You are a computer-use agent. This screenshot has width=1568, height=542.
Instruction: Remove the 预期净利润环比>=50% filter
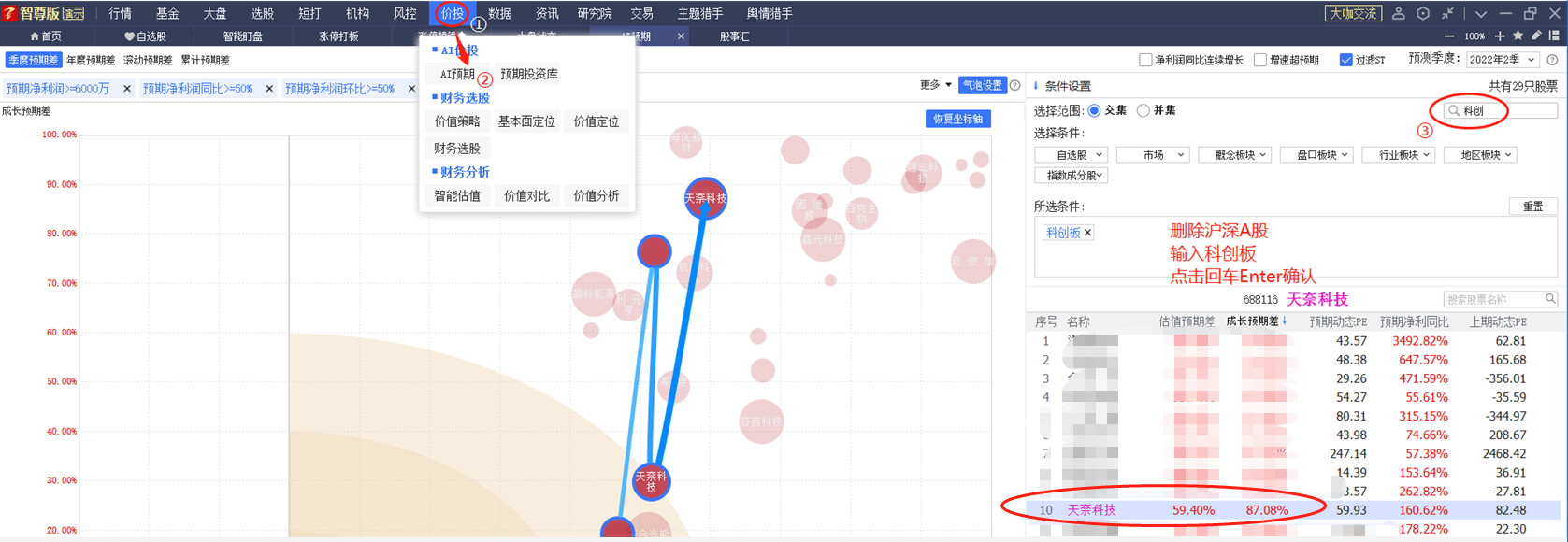[x=411, y=89]
